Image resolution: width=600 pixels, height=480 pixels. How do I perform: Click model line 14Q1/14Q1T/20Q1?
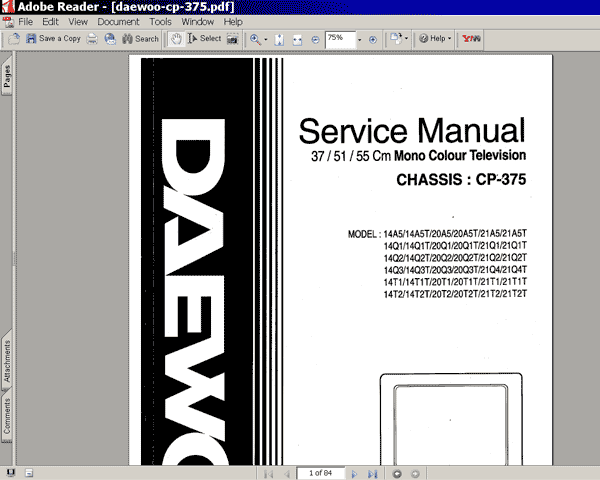click(x=455, y=245)
